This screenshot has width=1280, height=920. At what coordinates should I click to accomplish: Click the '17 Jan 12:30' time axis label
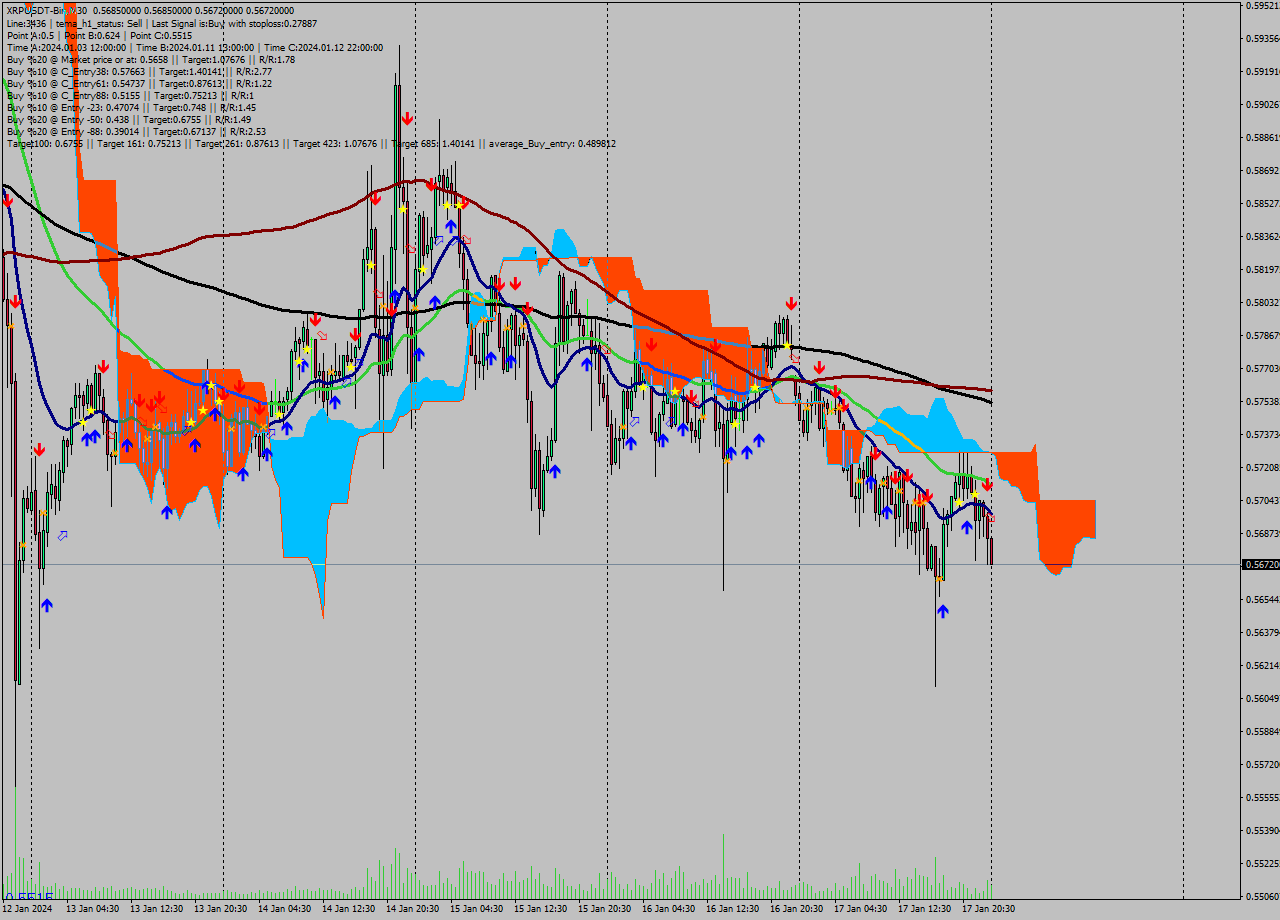tap(924, 909)
